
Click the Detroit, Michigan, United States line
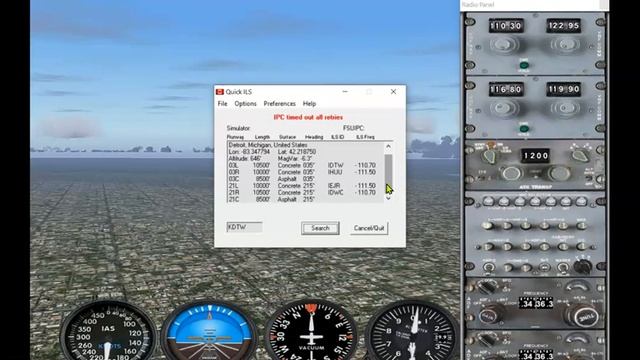268,145
